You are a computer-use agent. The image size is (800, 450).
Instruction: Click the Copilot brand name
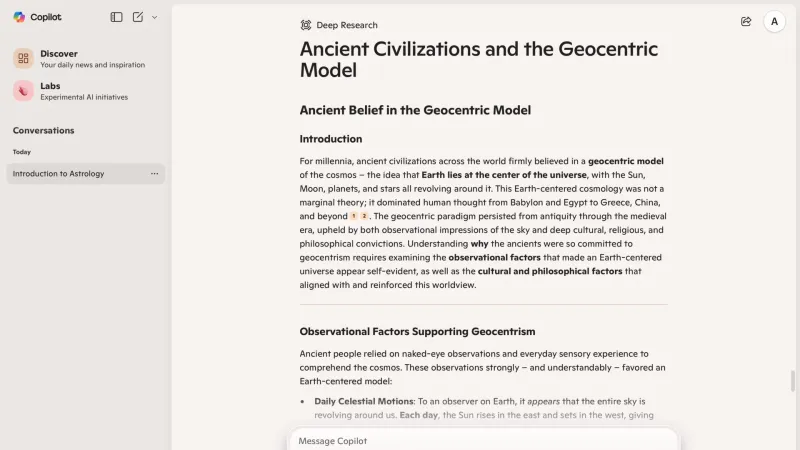click(x=46, y=17)
